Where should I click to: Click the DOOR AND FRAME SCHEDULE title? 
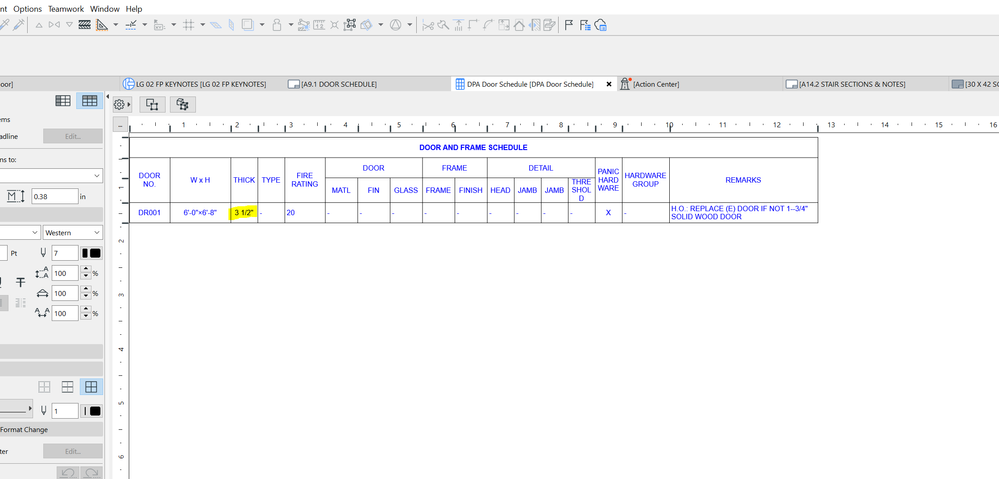click(x=473, y=148)
